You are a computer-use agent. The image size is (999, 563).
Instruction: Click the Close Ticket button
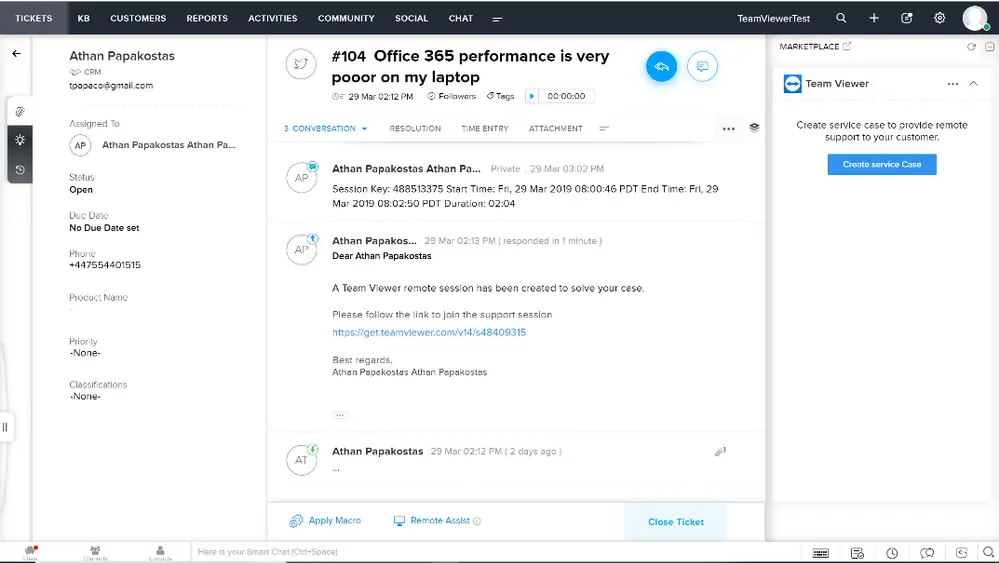click(676, 522)
